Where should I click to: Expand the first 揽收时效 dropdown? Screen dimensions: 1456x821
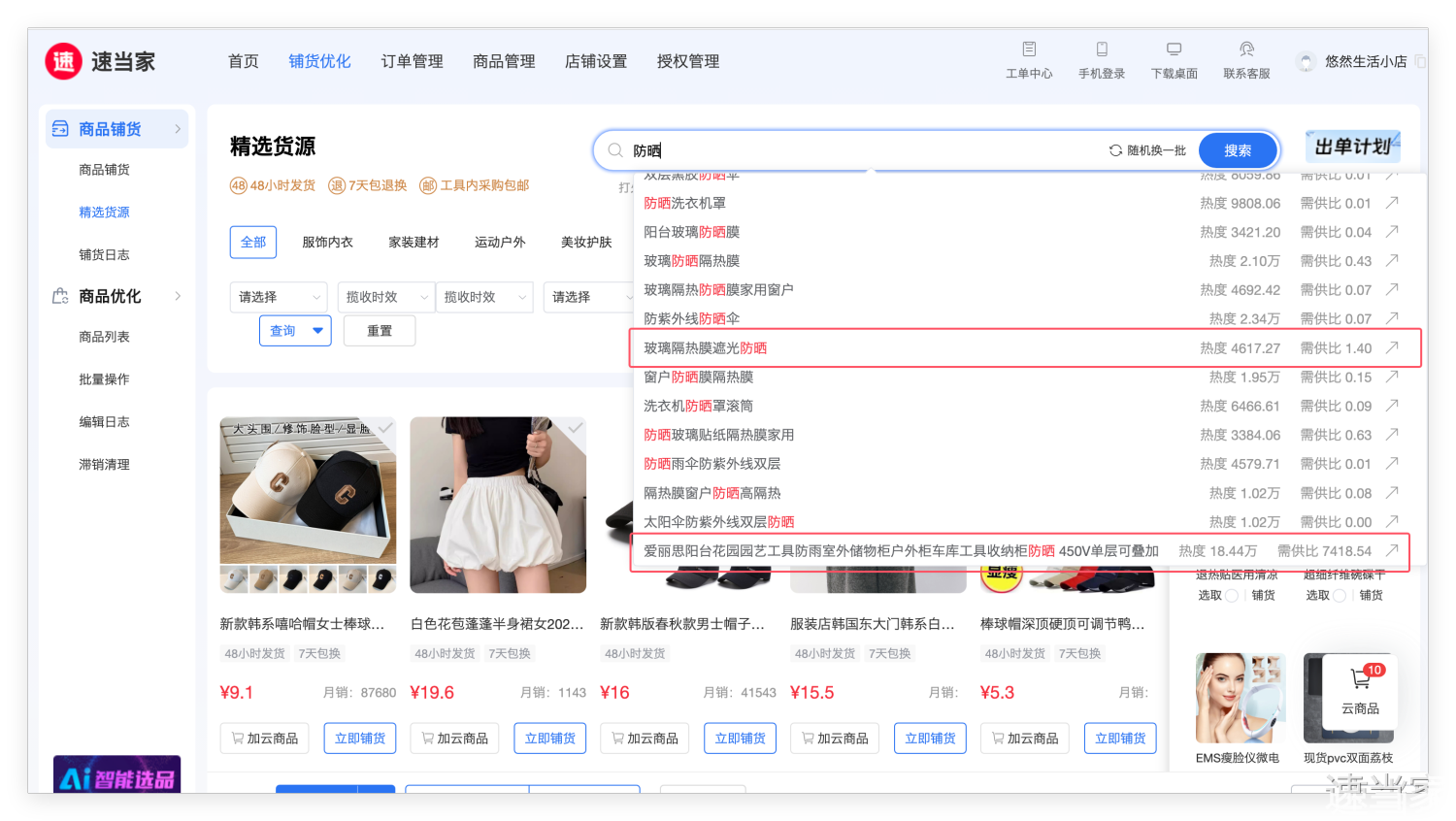(x=385, y=297)
